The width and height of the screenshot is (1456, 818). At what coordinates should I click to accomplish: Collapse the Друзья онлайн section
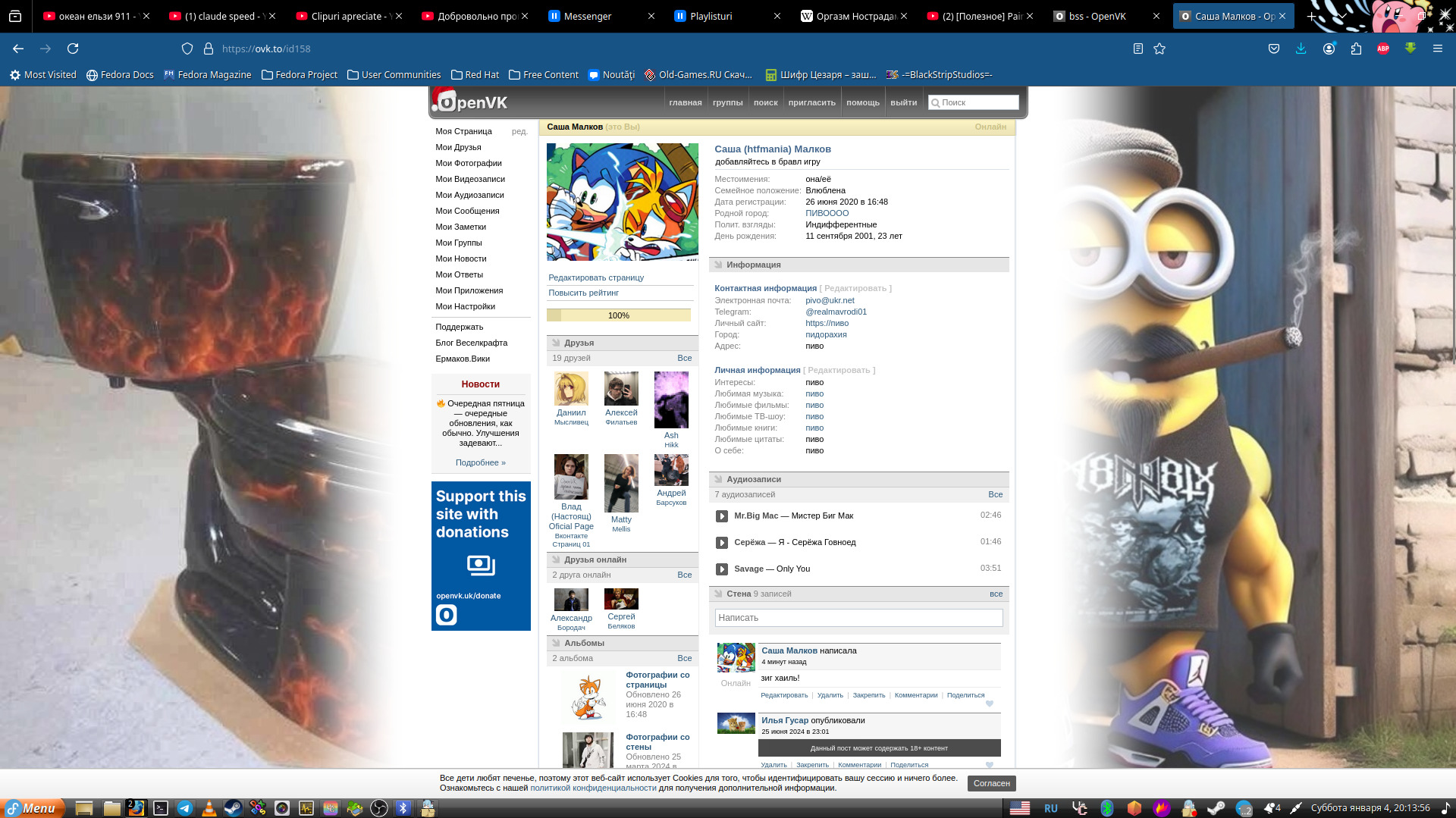coord(555,559)
